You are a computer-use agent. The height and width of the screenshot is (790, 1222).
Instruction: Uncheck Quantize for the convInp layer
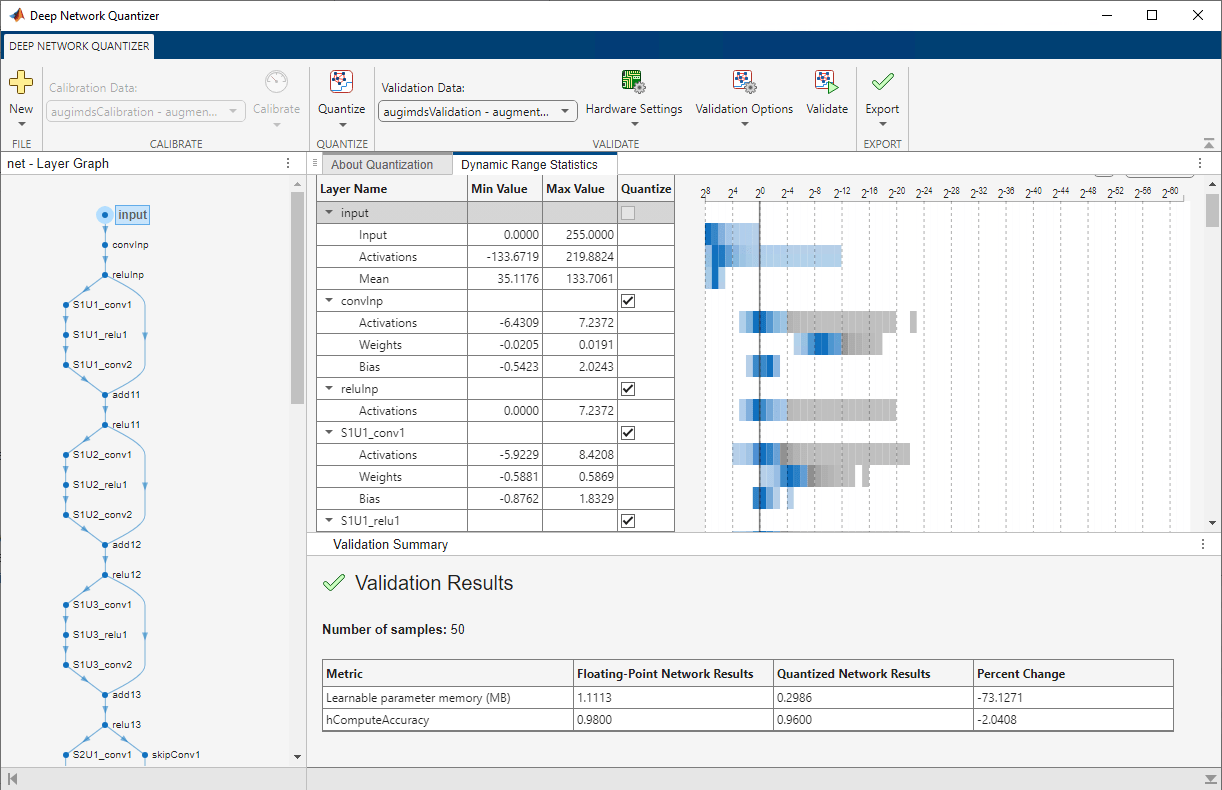[628, 301]
